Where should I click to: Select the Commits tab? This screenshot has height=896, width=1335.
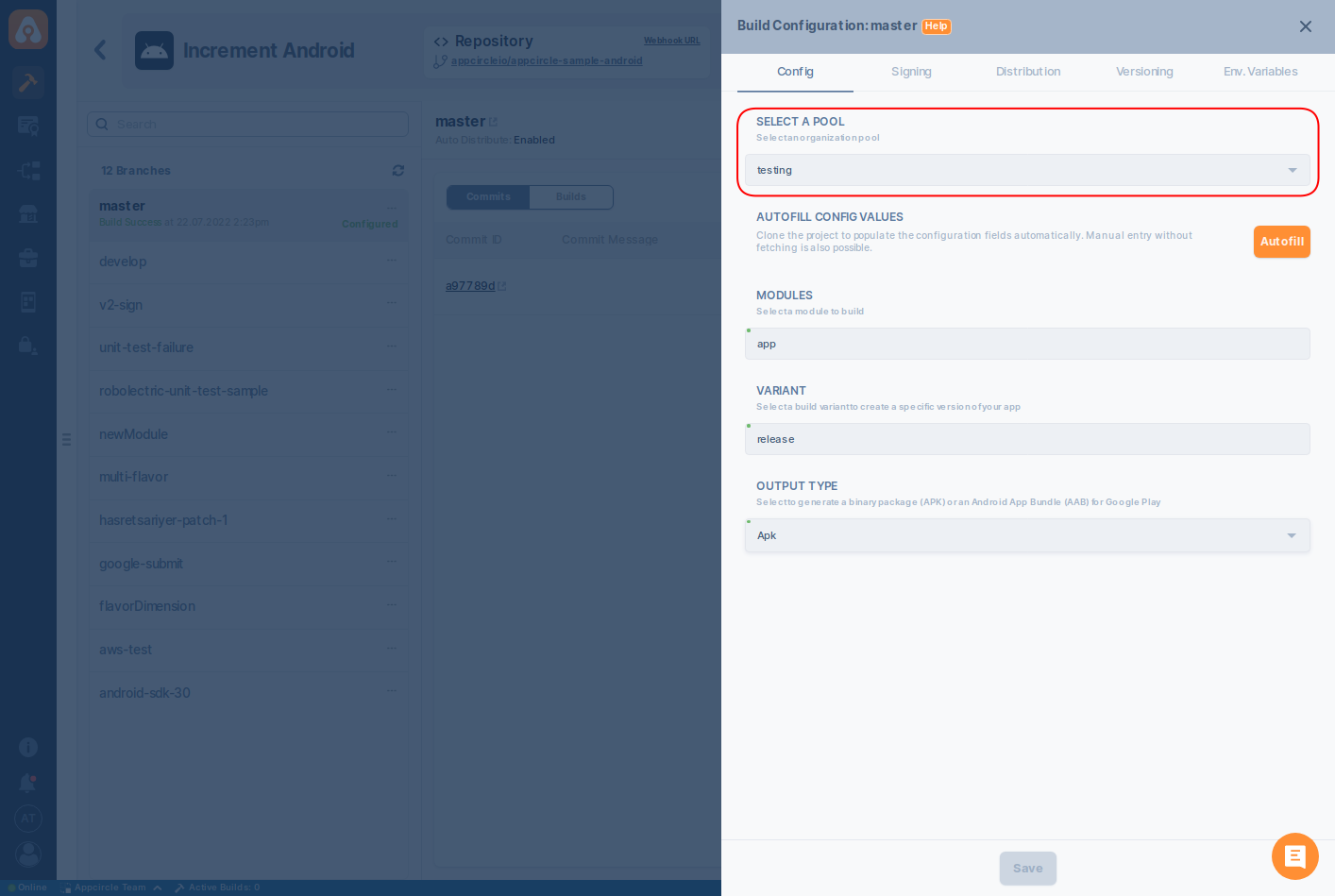[488, 197]
